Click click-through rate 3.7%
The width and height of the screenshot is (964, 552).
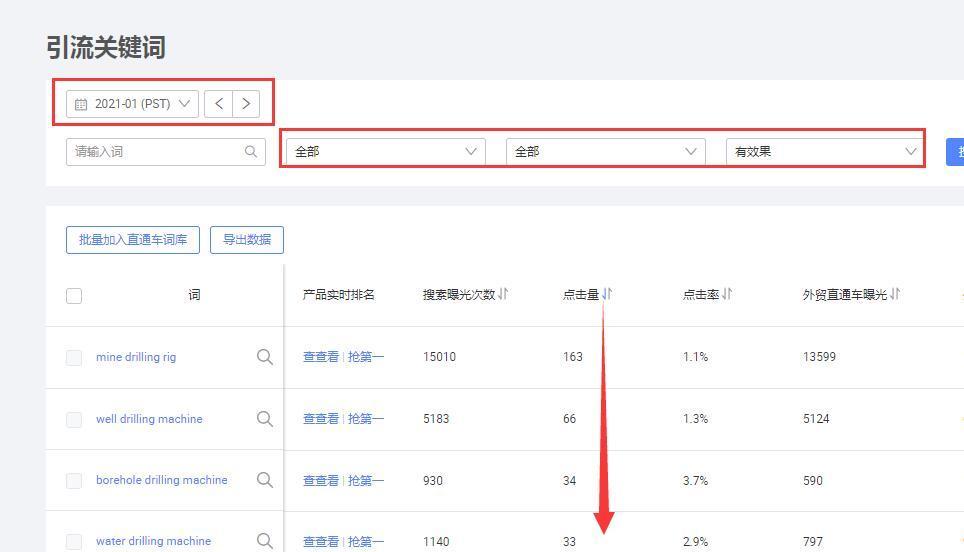695,481
